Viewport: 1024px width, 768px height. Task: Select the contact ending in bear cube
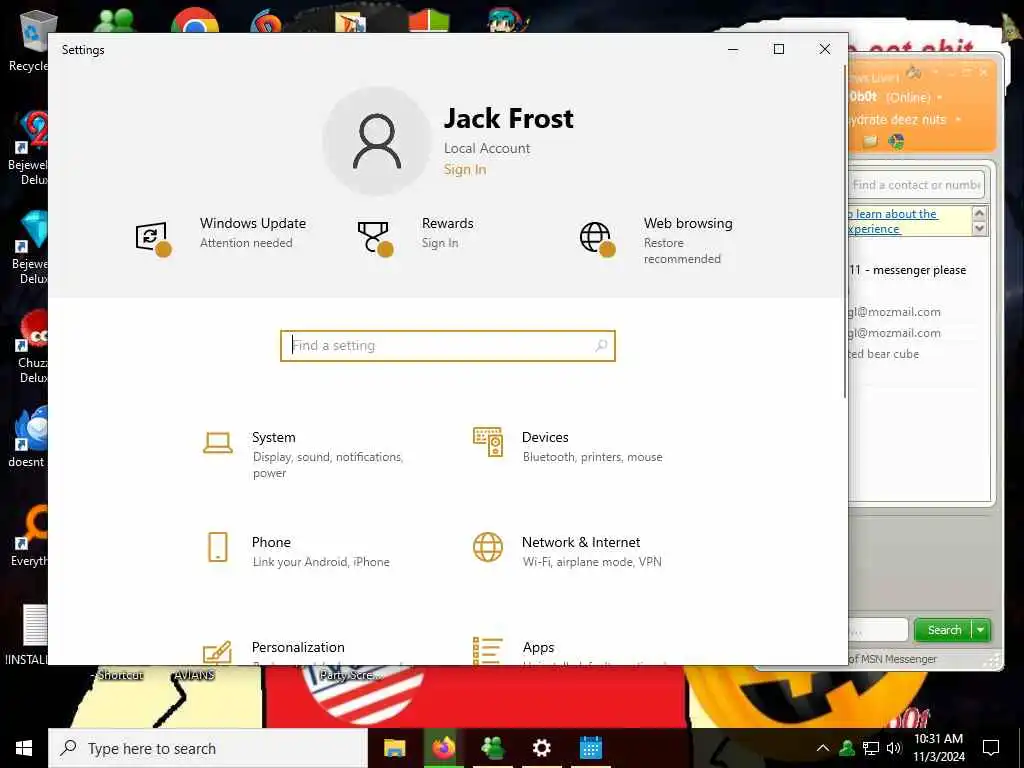pyautogui.click(x=883, y=354)
